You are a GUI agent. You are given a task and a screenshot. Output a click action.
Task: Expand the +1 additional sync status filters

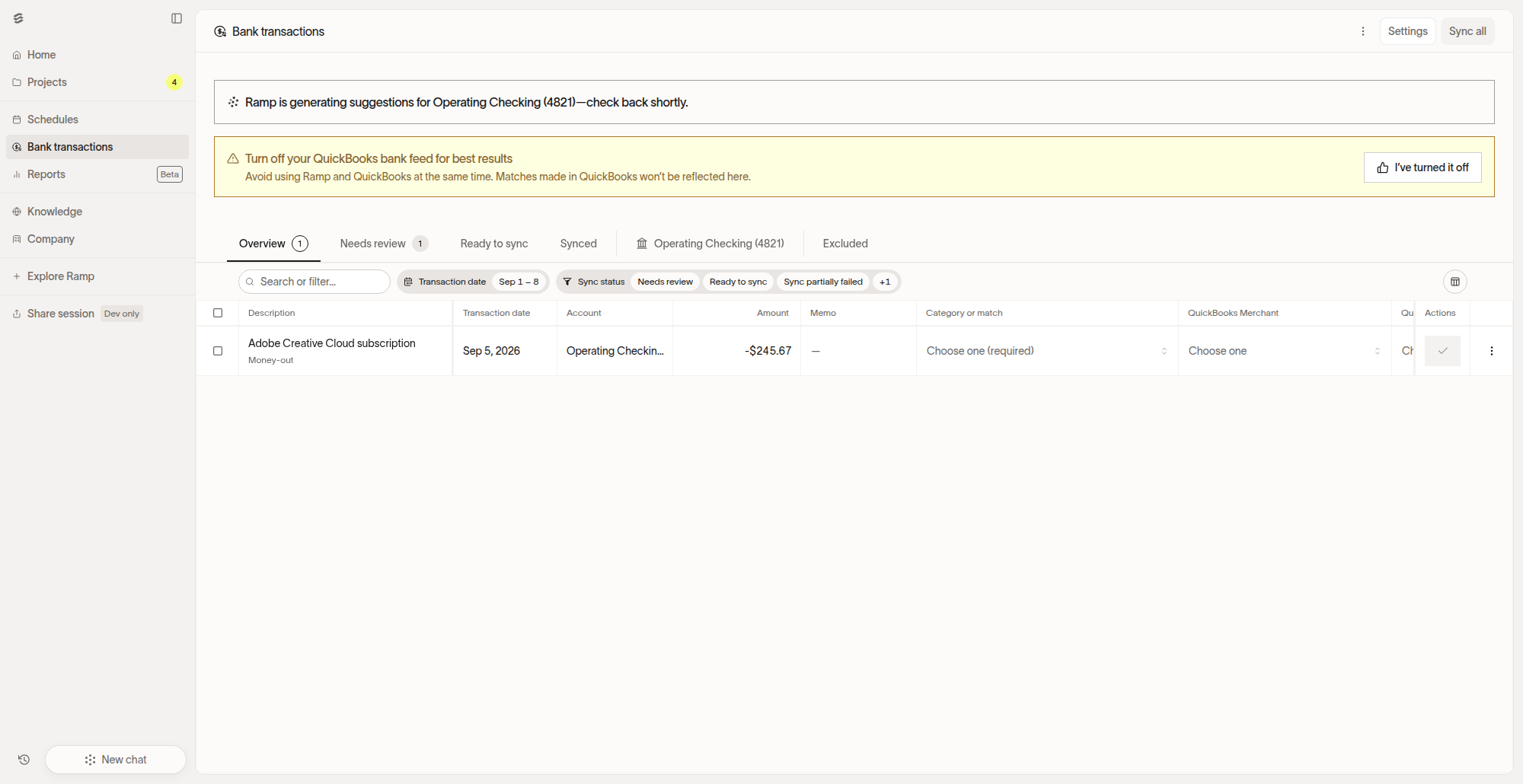click(885, 282)
